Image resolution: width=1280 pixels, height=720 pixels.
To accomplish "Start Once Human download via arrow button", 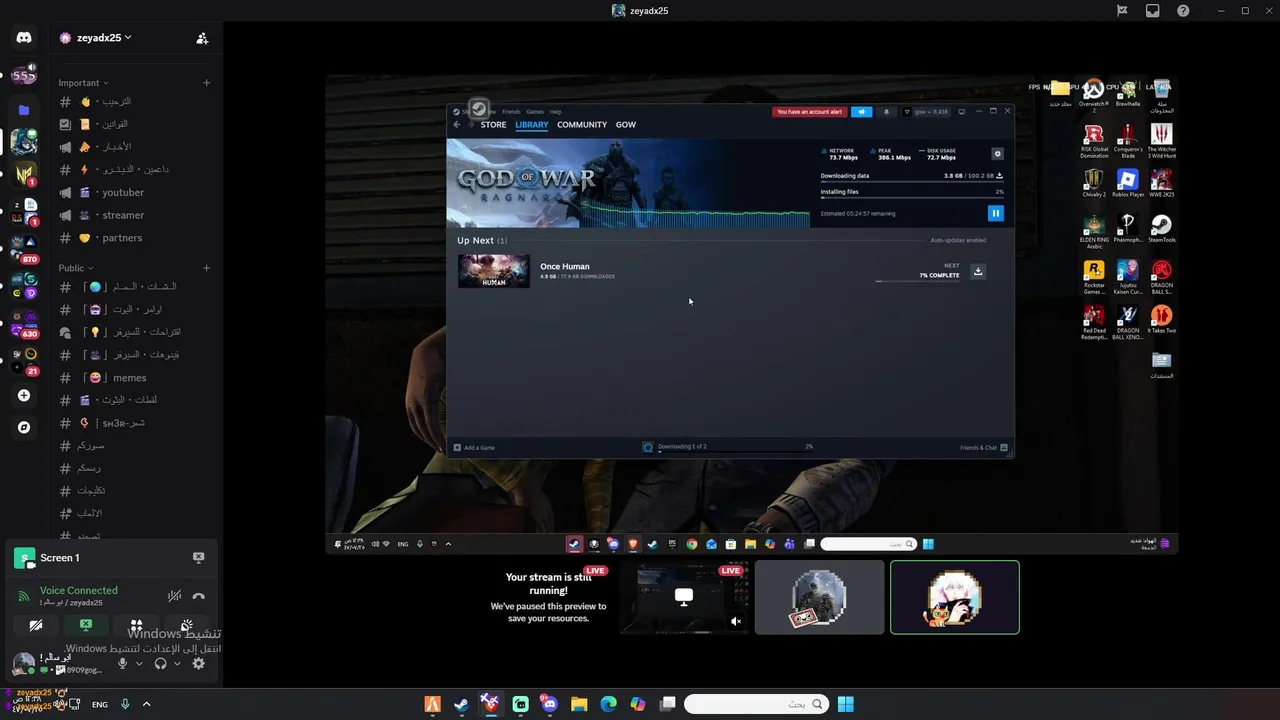I will pos(978,271).
